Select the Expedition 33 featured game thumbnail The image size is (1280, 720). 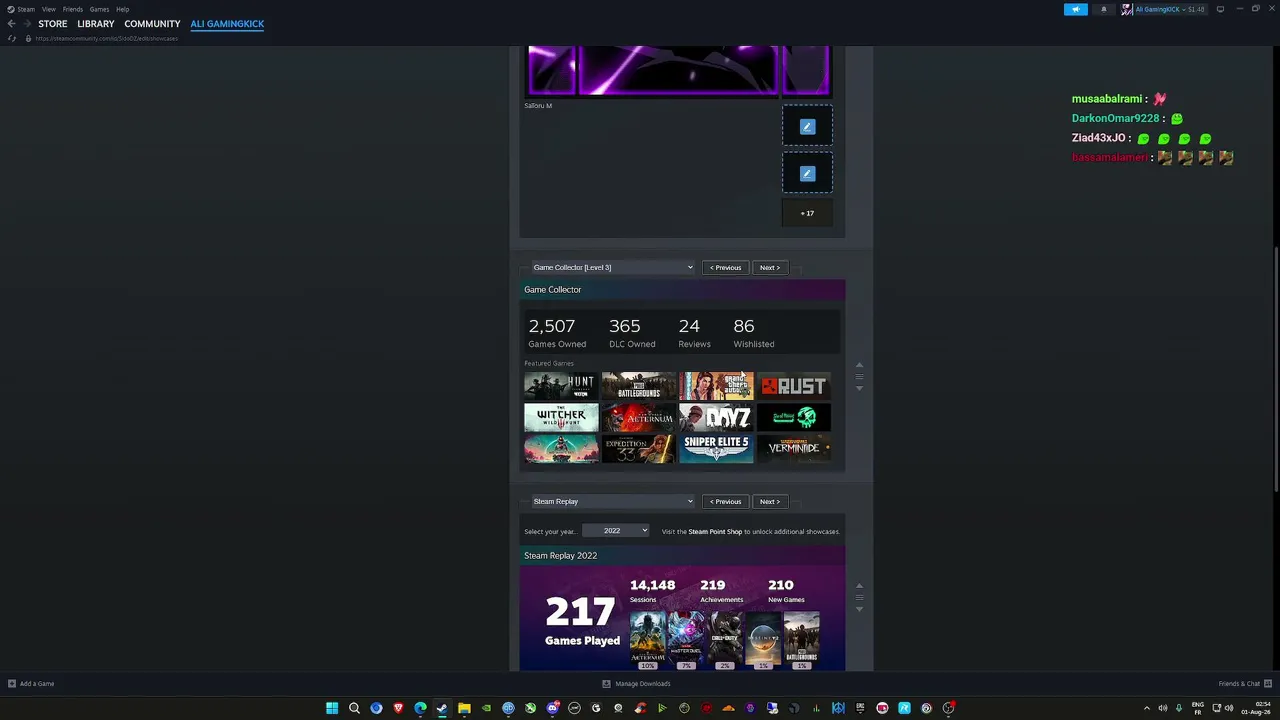coord(639,448)
